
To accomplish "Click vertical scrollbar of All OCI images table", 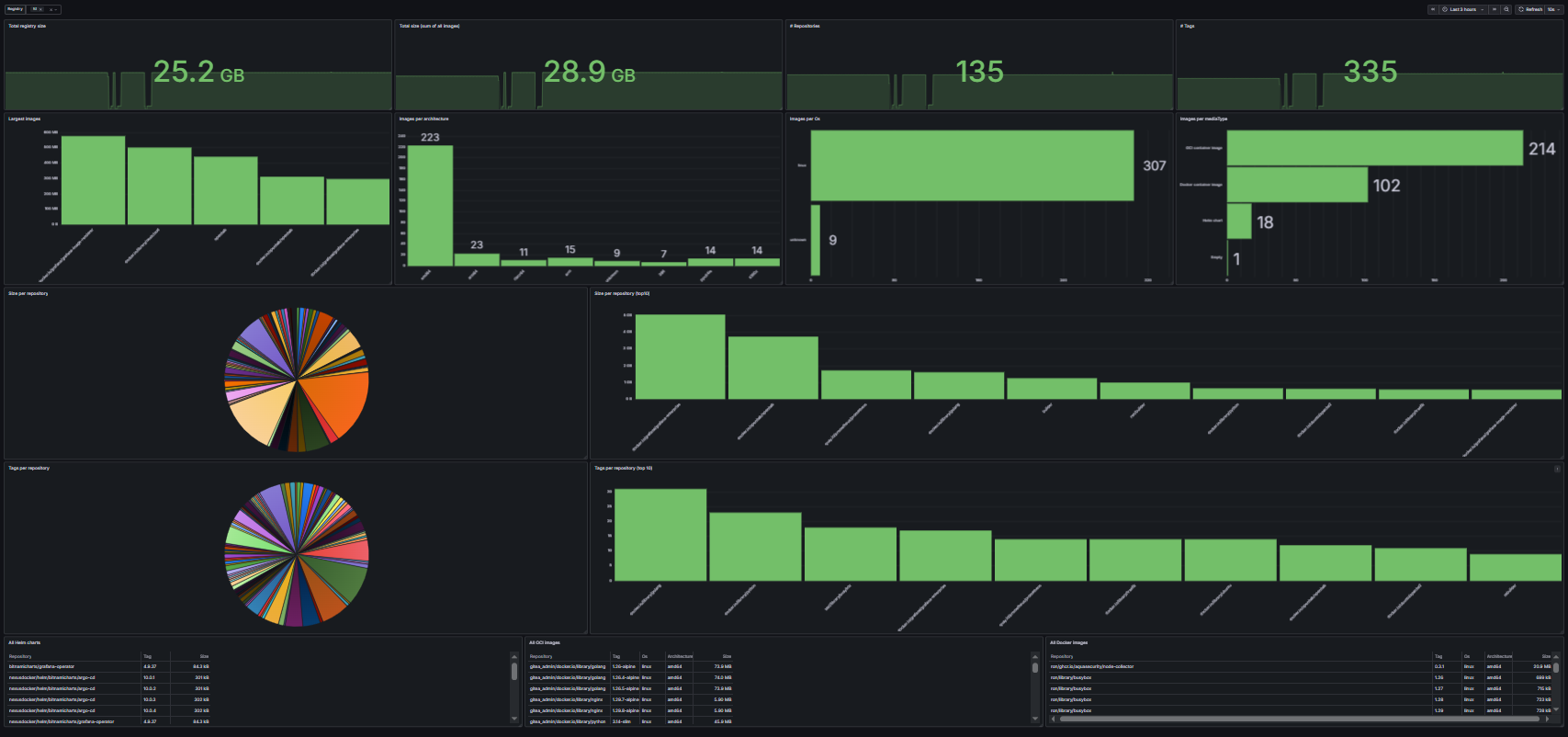I will 1035,668.
